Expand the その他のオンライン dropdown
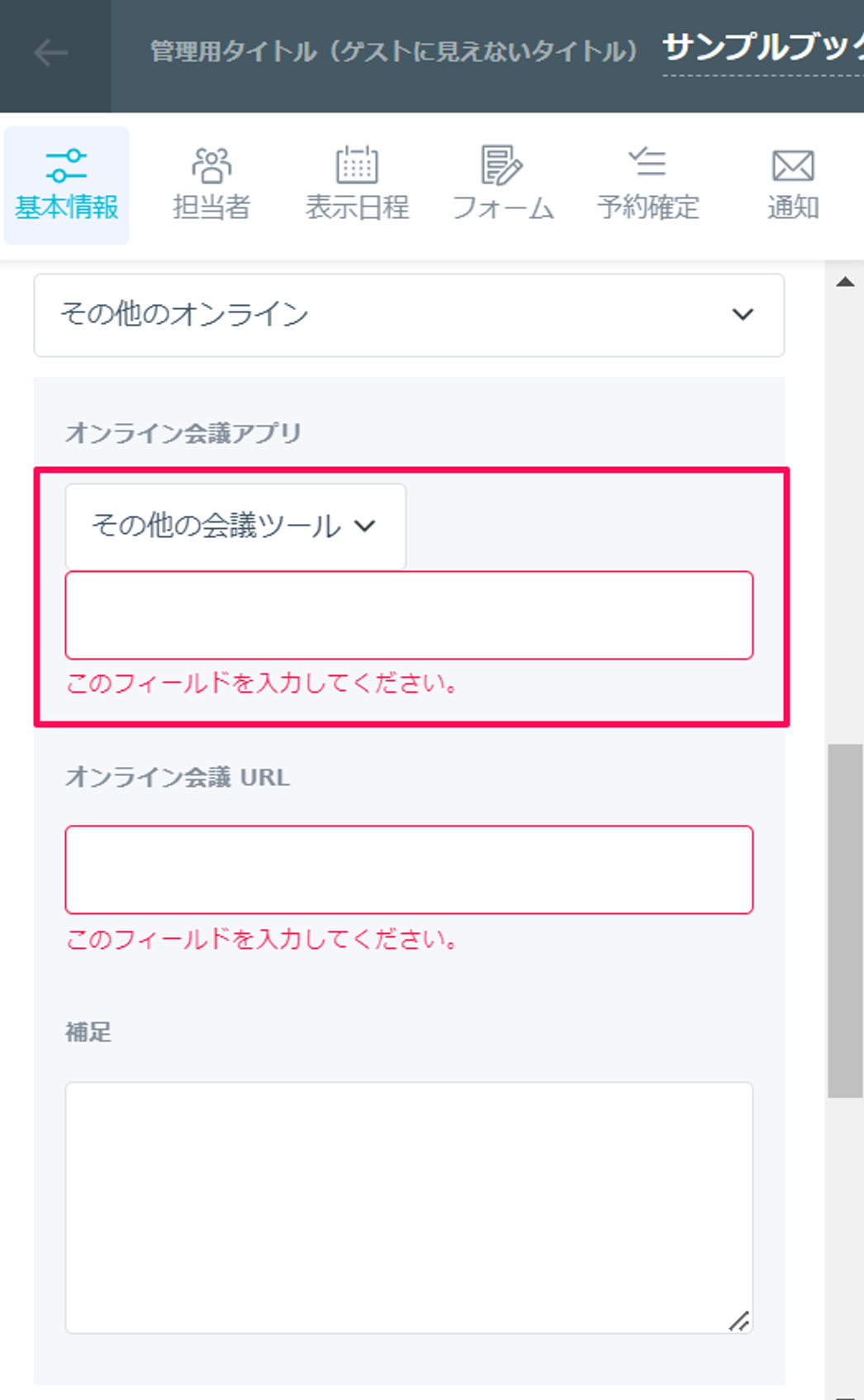This screenshot has height=1400, width=864. pos(409,315)
